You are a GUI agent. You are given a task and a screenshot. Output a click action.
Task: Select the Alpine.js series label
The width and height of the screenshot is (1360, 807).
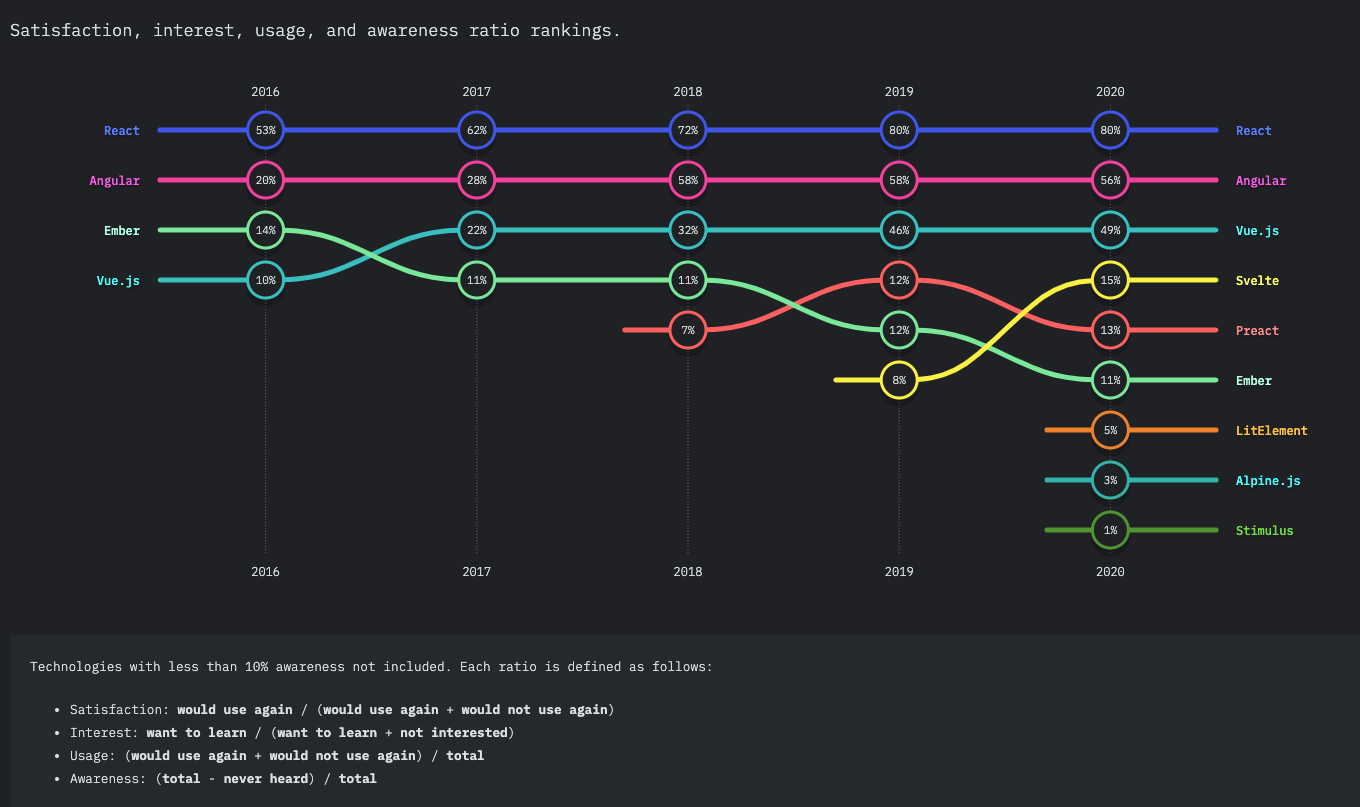pos(1268,481)
